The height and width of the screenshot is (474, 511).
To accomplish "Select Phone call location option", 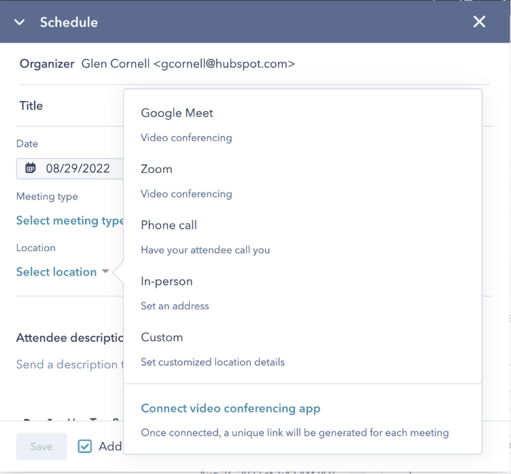I will (303, 237).
